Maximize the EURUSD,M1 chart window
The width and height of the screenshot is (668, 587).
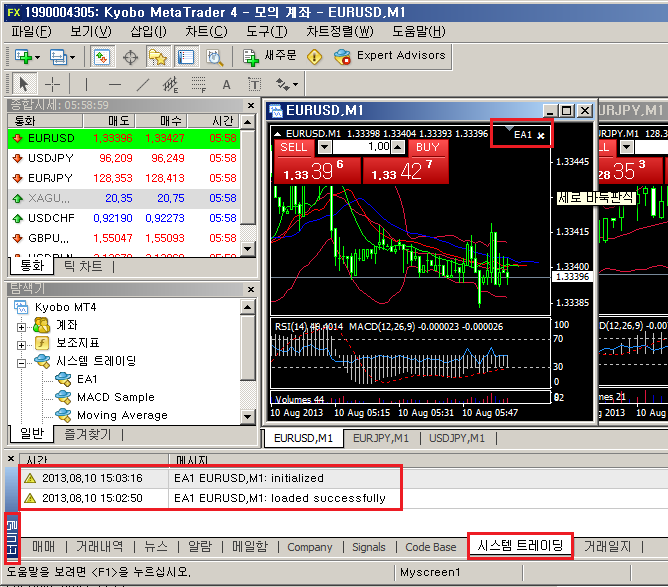[x=567, y=111]
